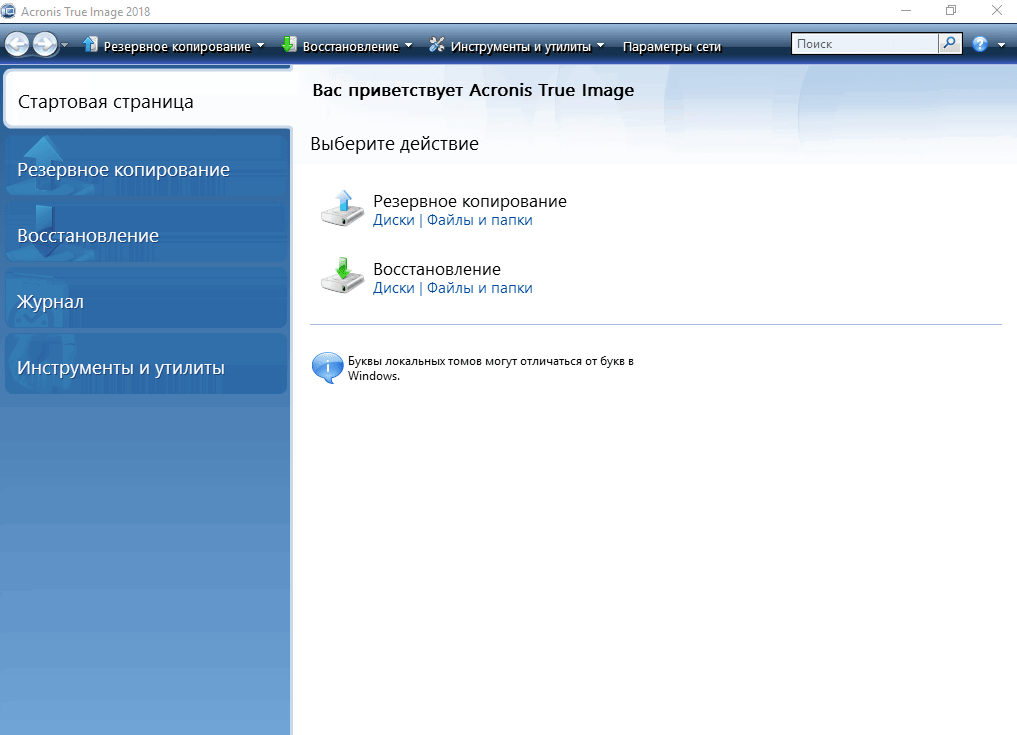Viewport: 1017px width, 735px height.
Task: Click the blue help question icon
Action: click(980, 44)
